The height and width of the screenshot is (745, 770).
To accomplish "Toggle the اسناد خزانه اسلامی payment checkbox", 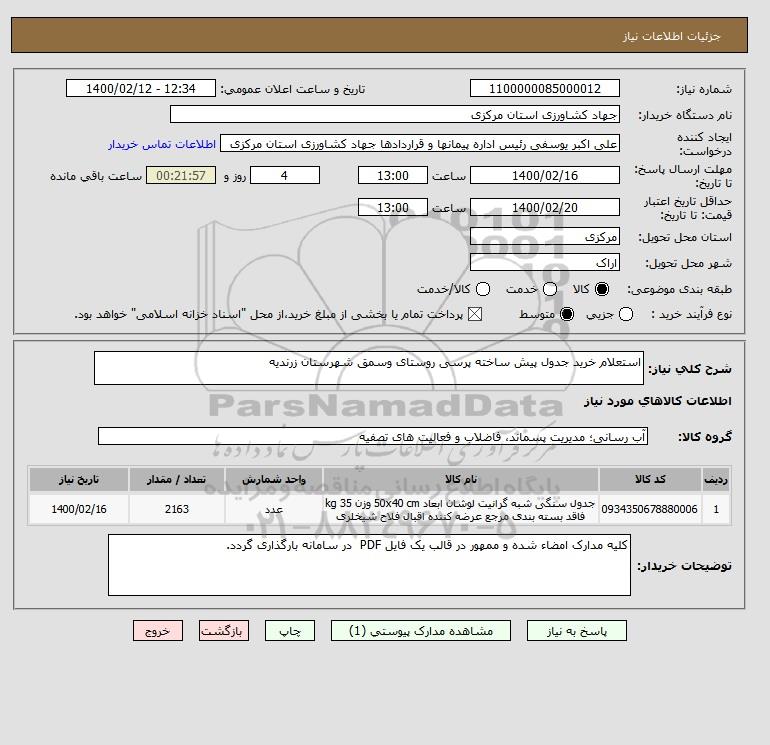I will [475, 314].
